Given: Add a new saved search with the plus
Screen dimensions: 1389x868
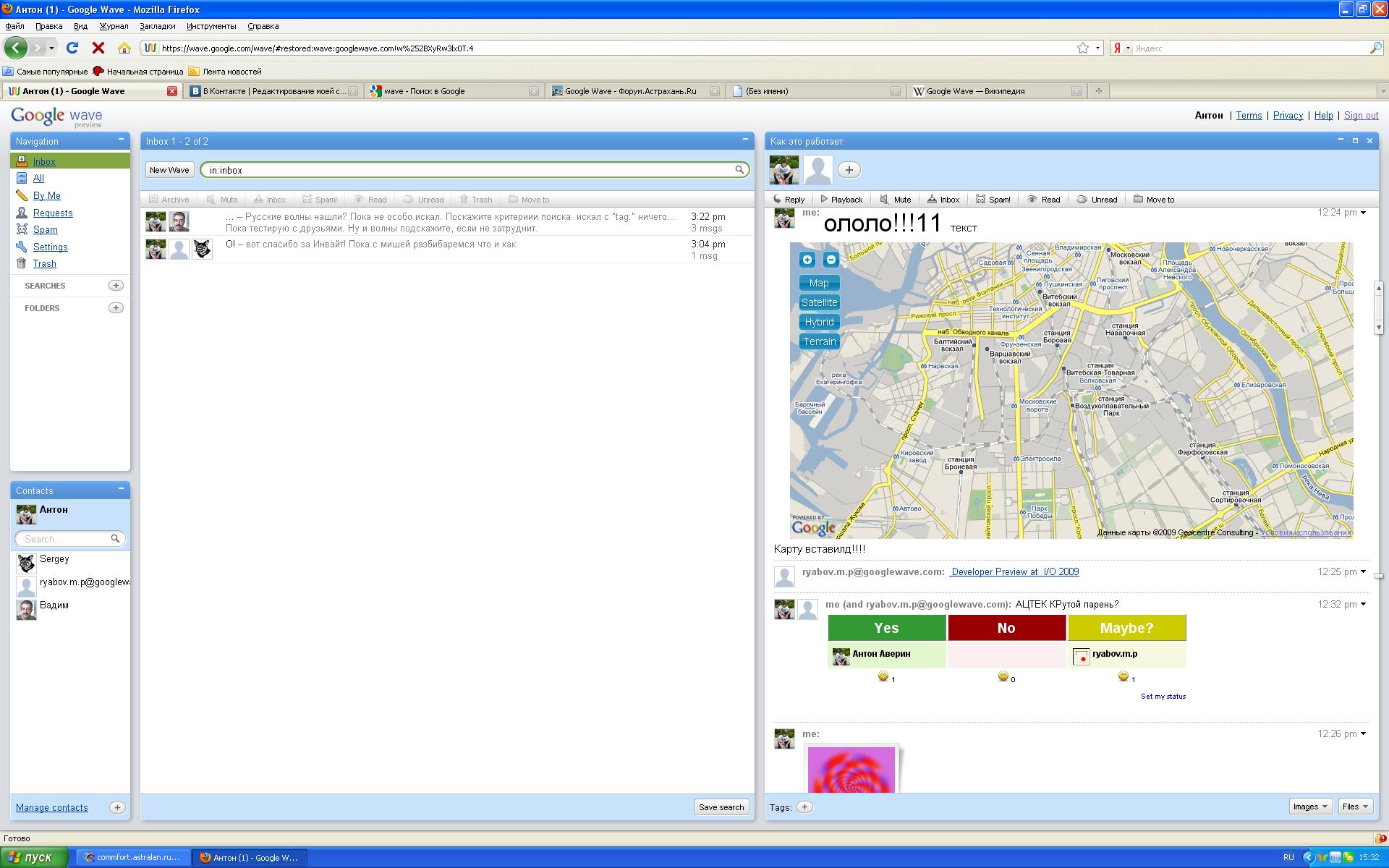Looking at the screenshot, I should [116, 285].
